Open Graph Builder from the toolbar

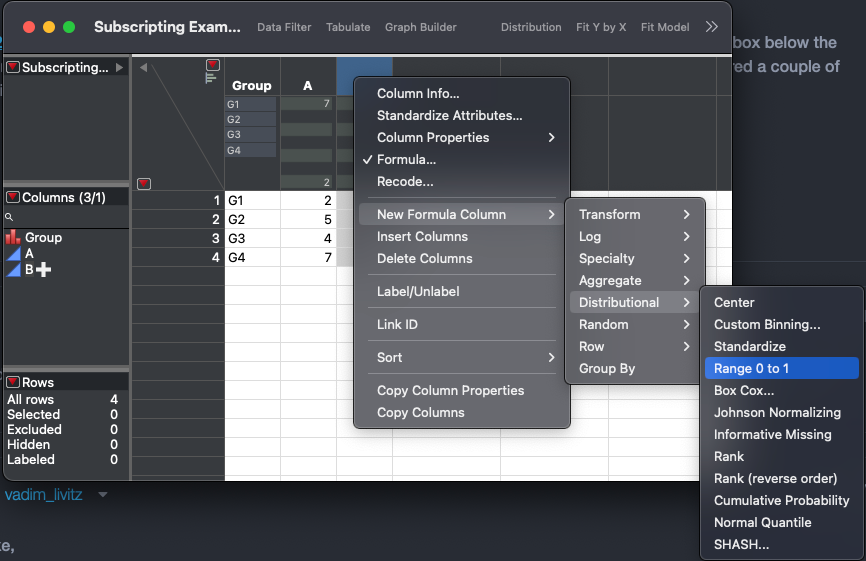pos(420,27)
